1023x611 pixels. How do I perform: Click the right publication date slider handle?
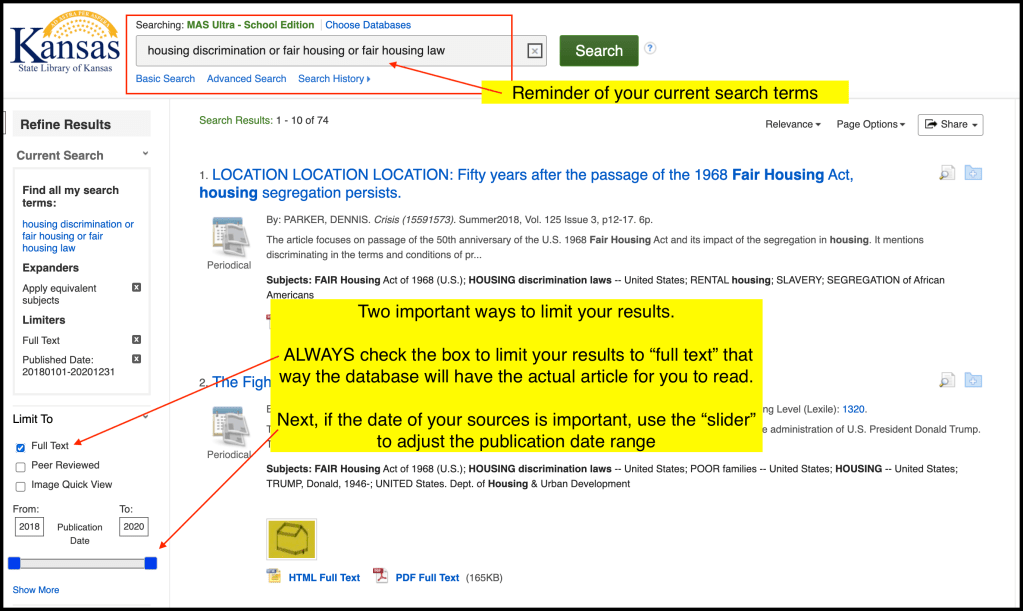tap(150, 564)
